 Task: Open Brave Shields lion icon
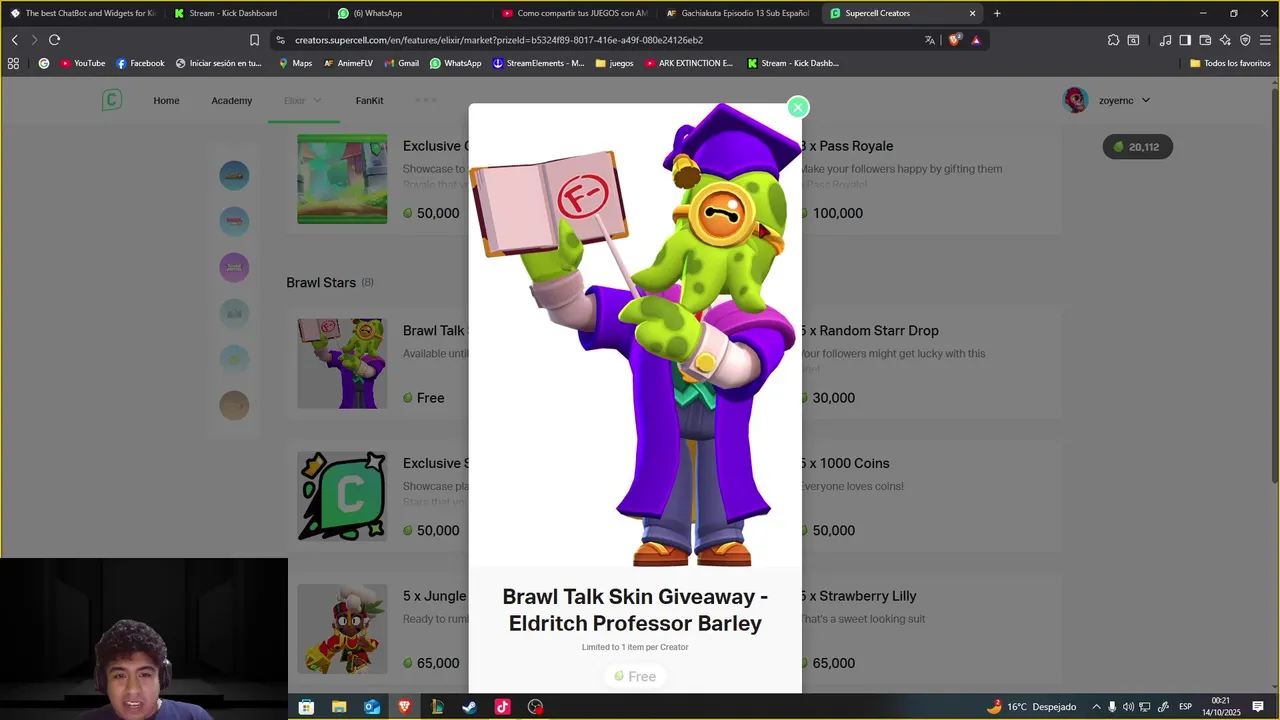[x=954, y=40]
